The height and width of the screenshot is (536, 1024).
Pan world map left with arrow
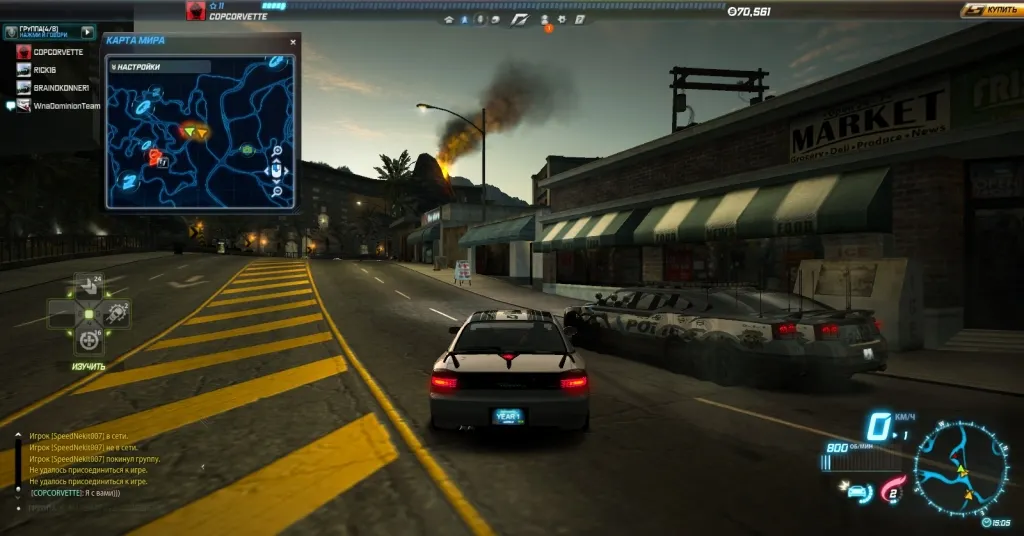click(x=267, y=172)
